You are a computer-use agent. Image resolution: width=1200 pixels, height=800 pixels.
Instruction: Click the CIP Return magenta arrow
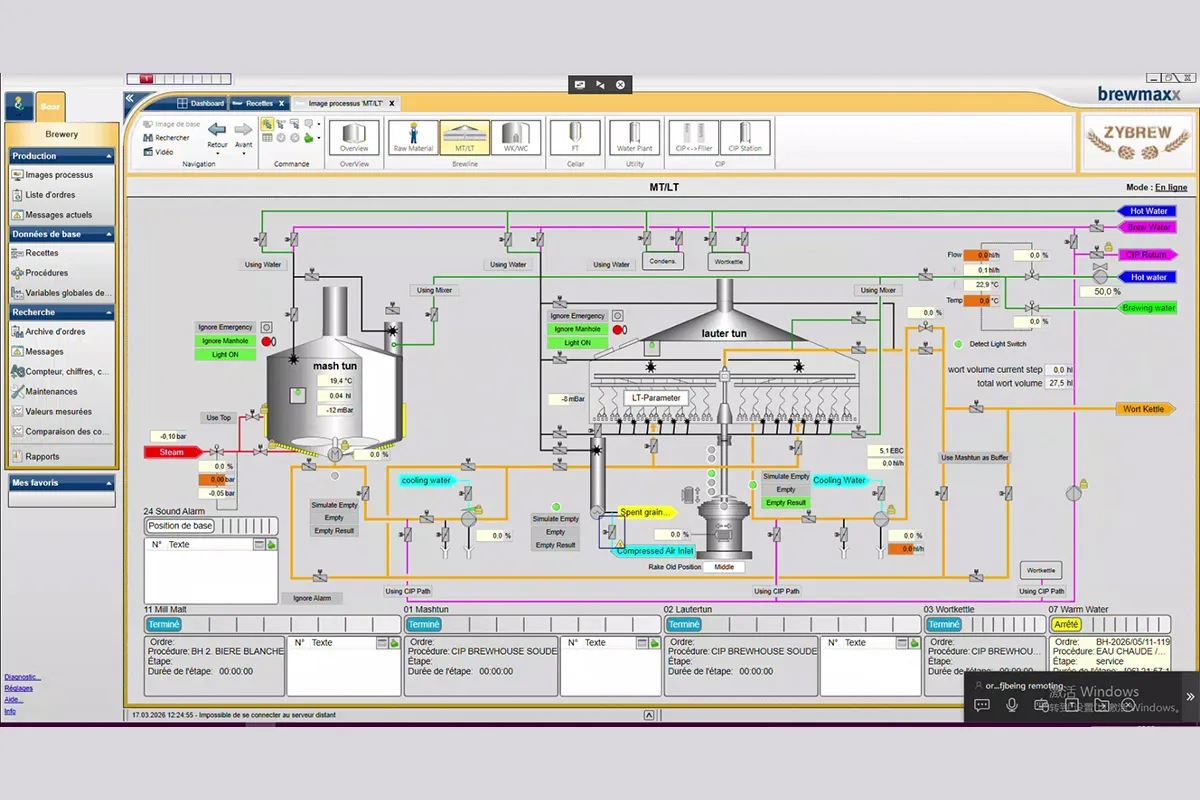(x=1147, y=254)
